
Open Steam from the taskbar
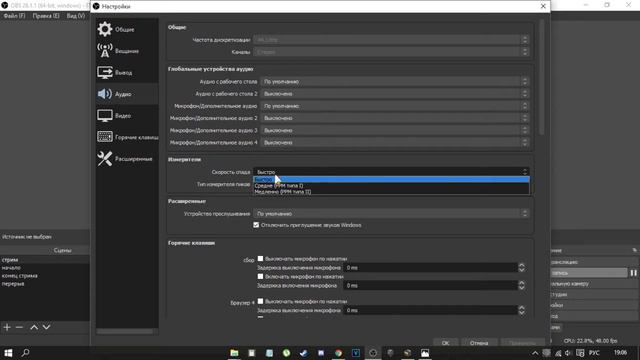click(304, 353)
